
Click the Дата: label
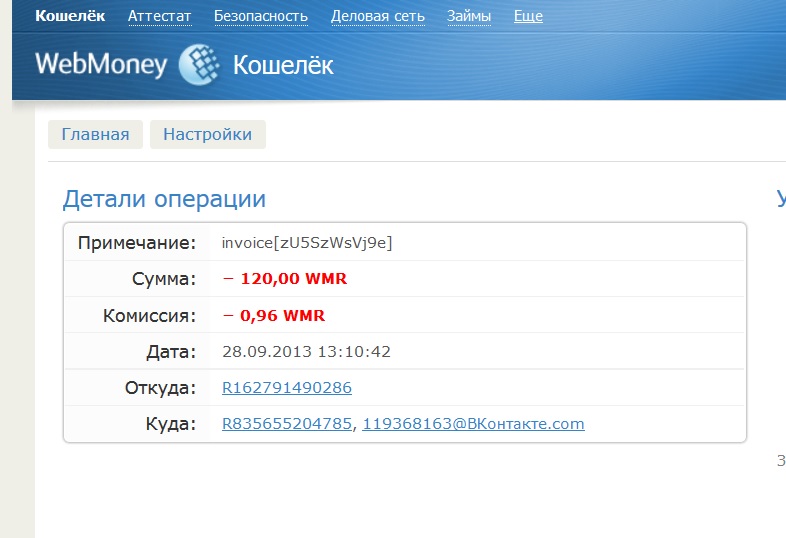(171, 352)
